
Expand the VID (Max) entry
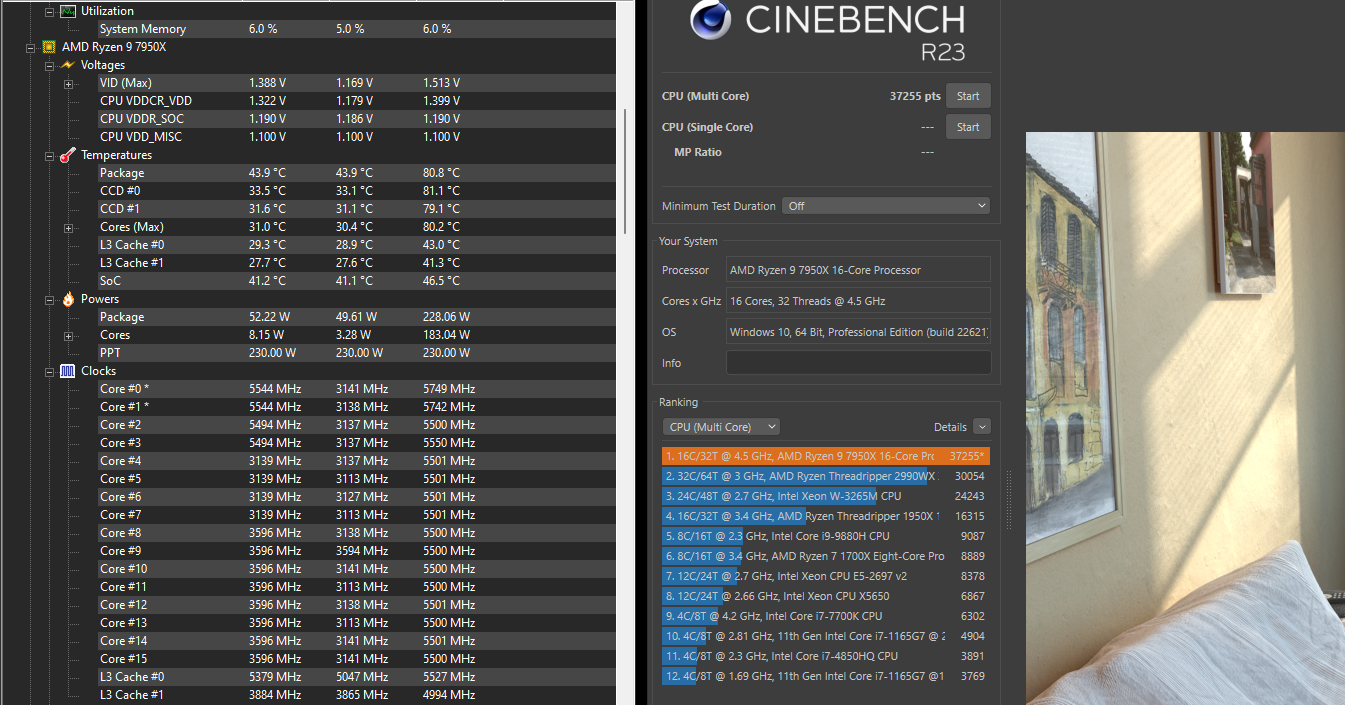point(67,82)
